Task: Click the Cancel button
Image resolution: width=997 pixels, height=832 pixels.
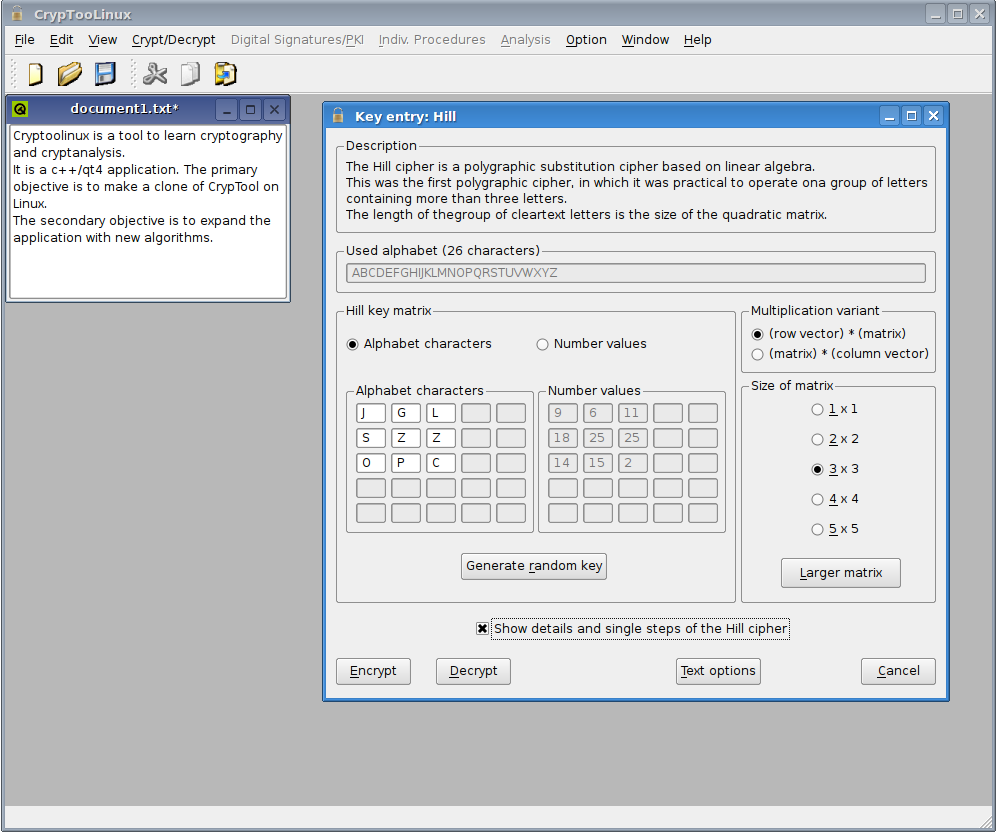Action: pos(898,671)
